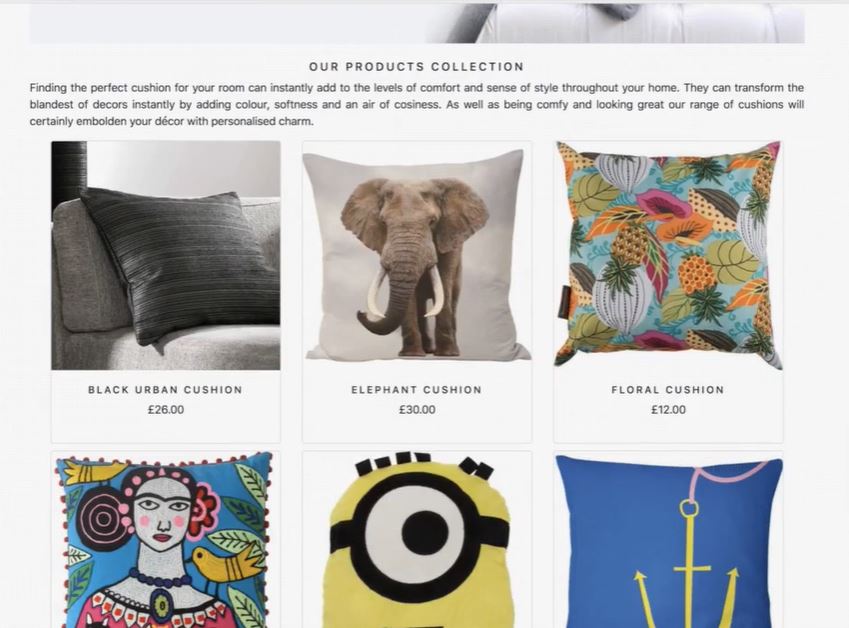Image resolution: width=849 pixels, height=628 pixels.
Task: Click the blue anchor cushion image
Action: (x=668, y=540)
